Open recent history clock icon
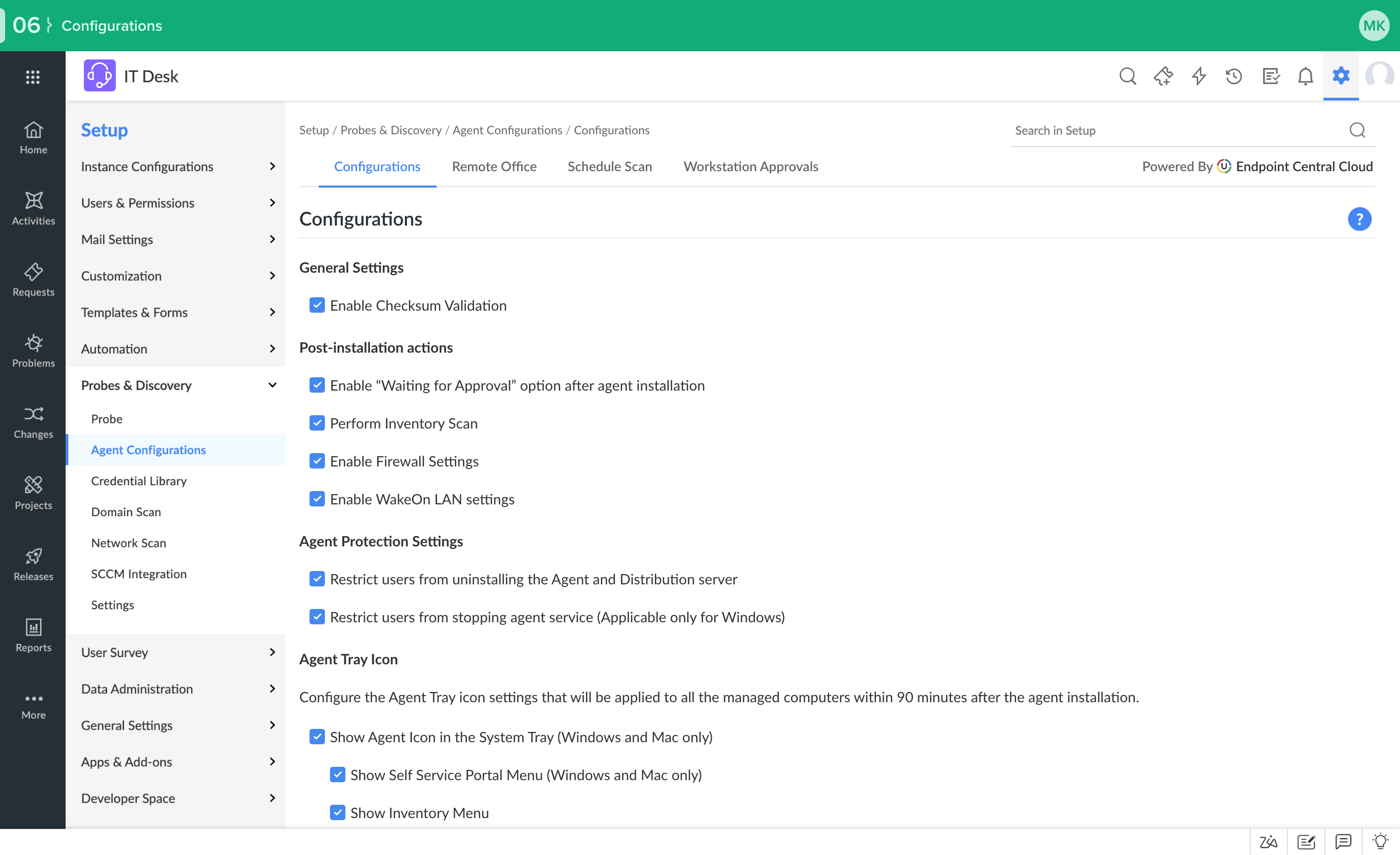The height and width of the screenshot is (855, 1400). click(x=1233, y=76)
